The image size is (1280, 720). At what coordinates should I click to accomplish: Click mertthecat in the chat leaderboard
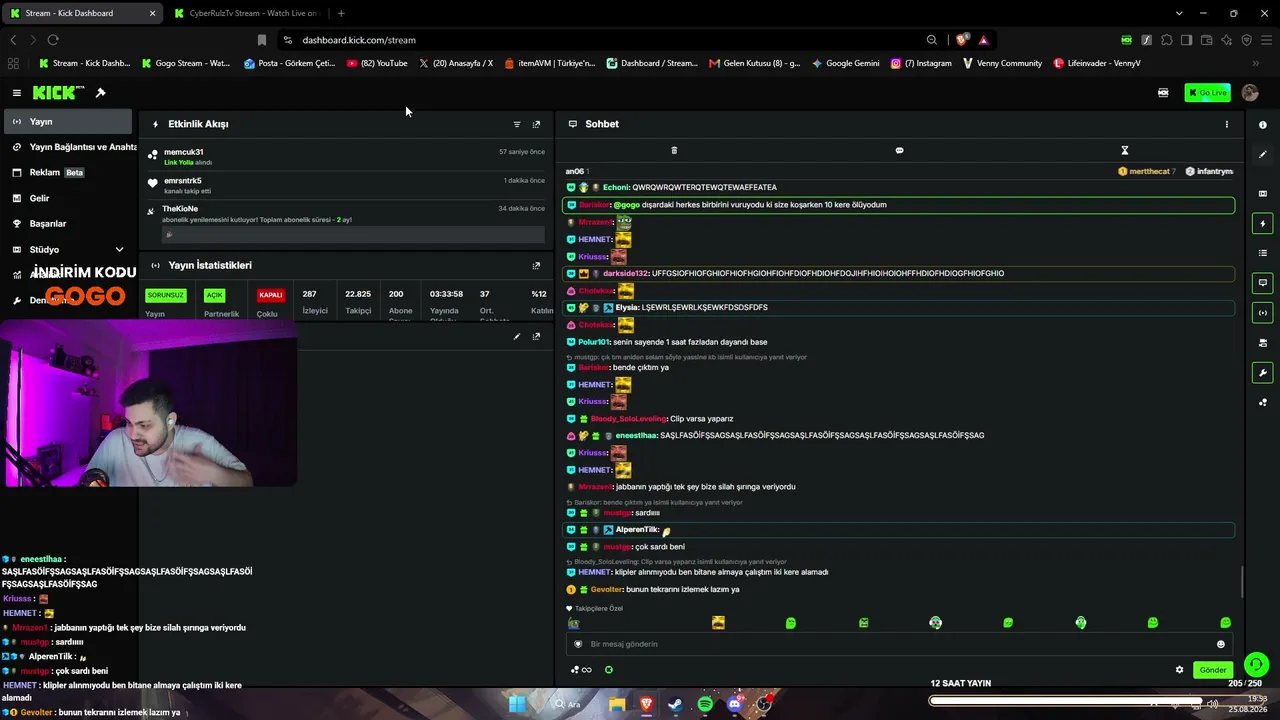point(1150,172)
